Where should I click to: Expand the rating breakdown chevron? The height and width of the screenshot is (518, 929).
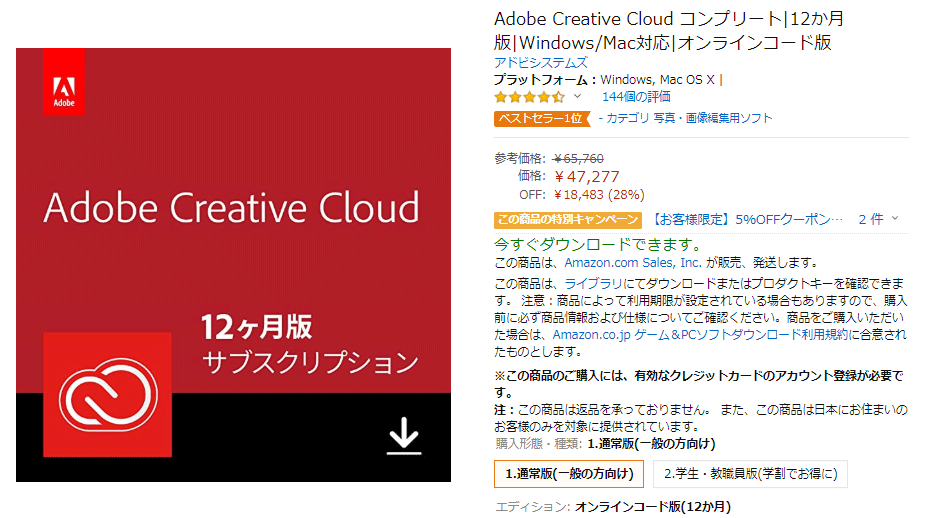coord(578,97)
